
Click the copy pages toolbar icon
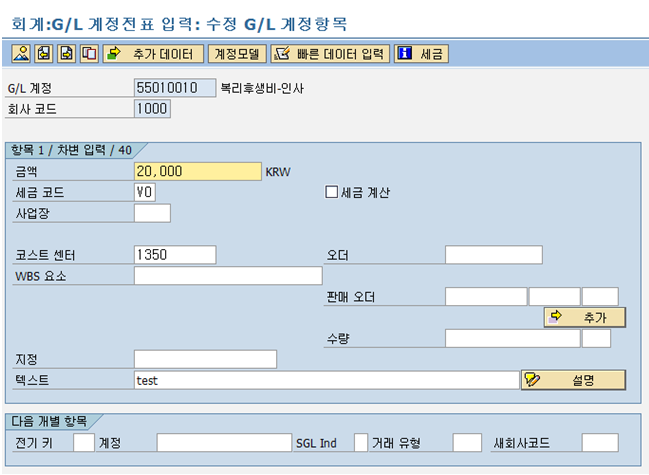(x=89, y=54)
